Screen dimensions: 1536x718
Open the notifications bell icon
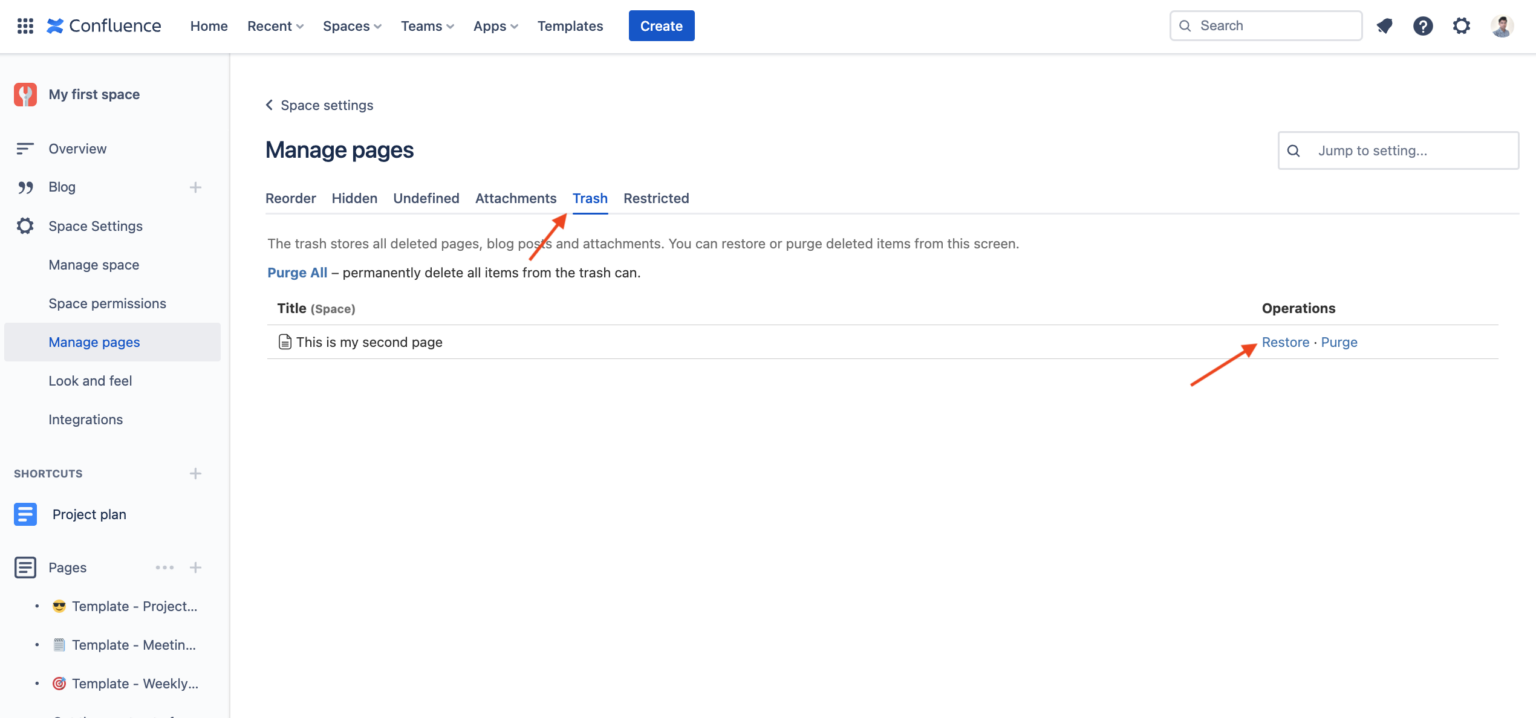[x=1385, y=26]
